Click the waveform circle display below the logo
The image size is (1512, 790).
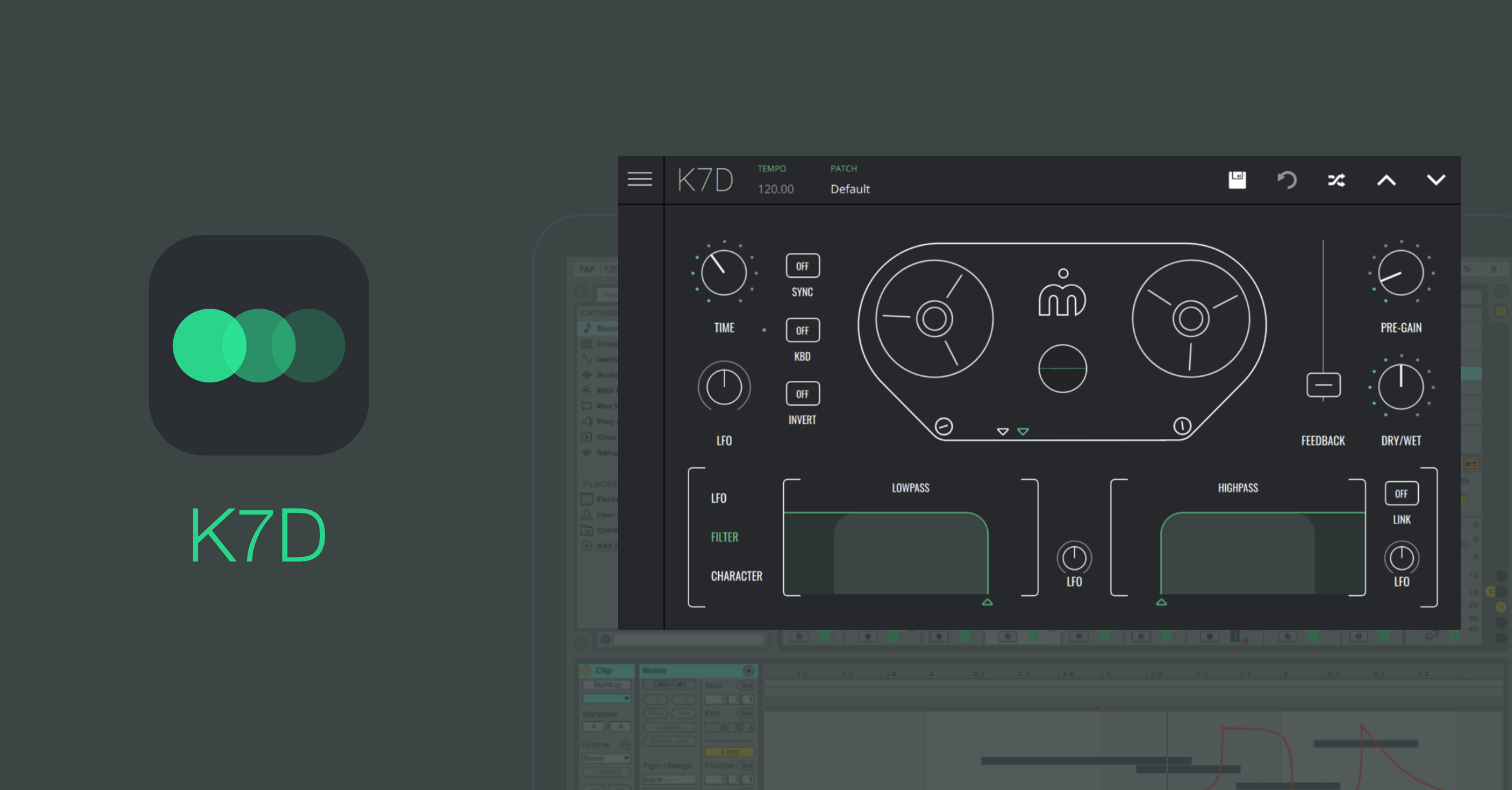click(x=1062, y=369)
